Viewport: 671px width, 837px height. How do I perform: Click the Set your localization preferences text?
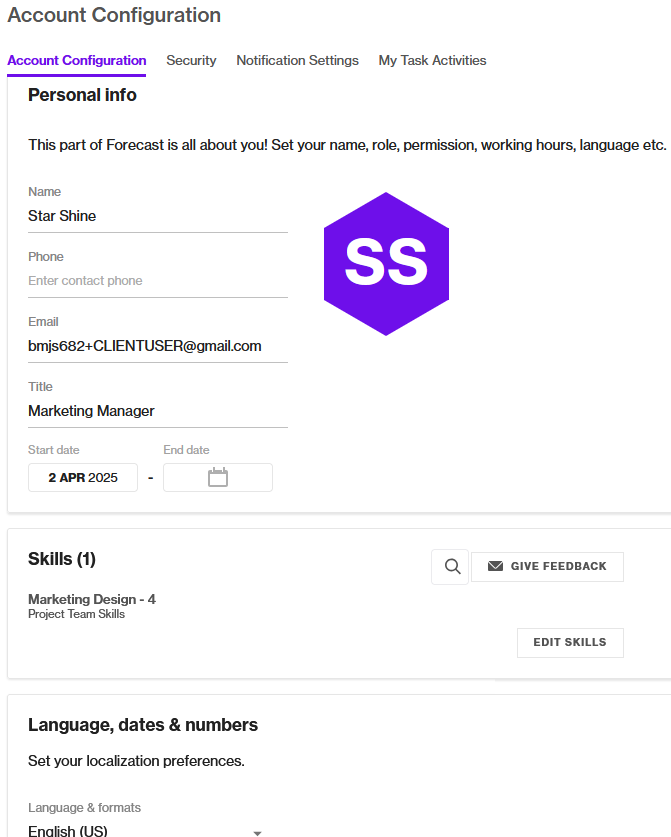click(136, 761)
